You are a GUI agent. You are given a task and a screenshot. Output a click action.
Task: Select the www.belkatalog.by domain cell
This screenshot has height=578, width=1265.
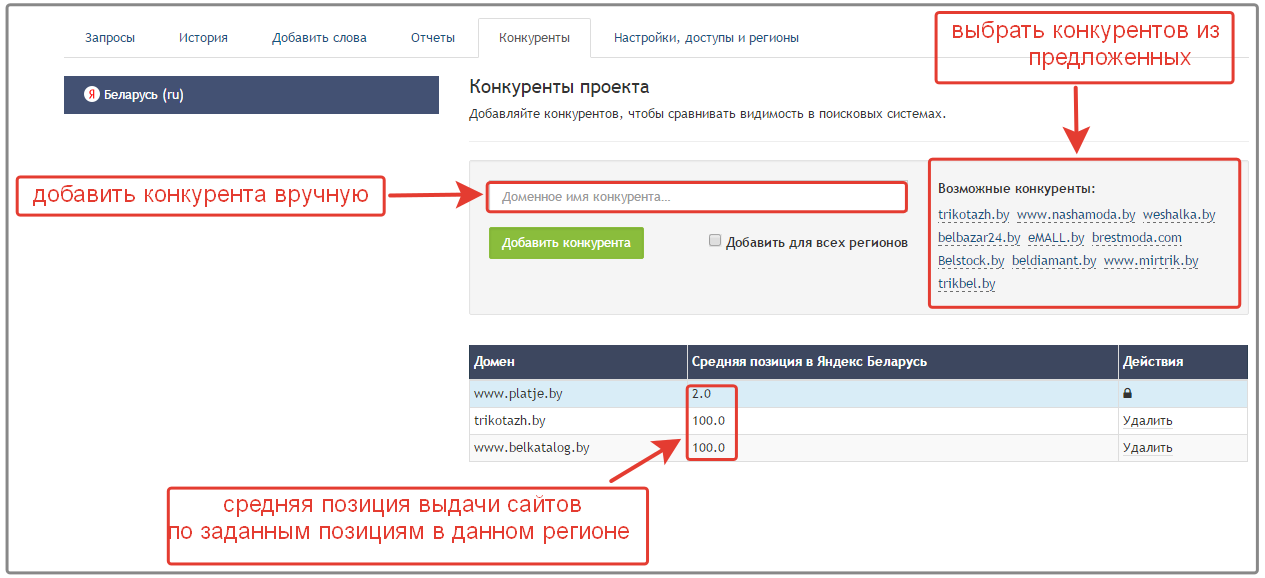pos(578,448)
